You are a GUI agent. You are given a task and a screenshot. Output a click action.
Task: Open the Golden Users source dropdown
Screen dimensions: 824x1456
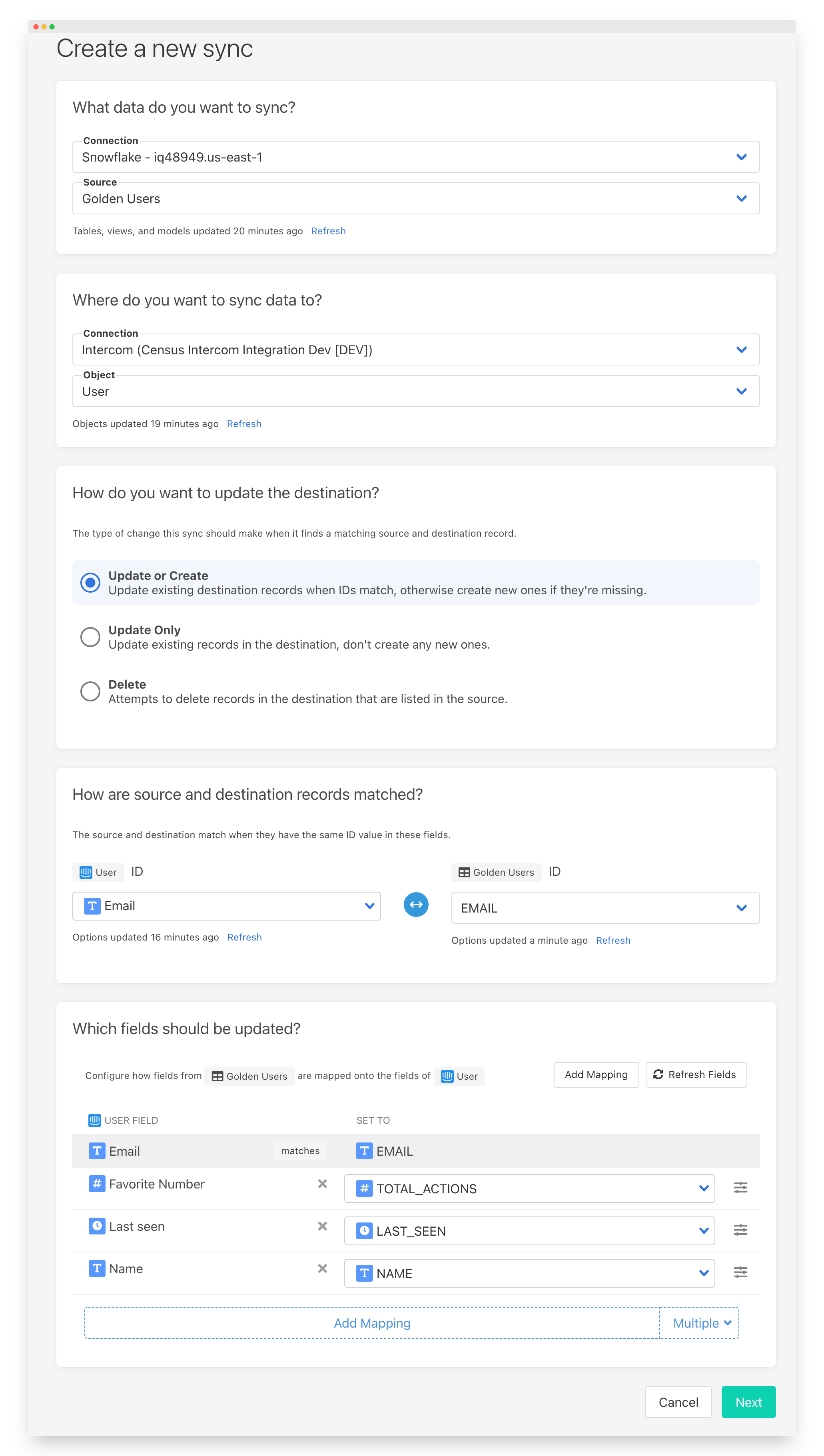[x=415, y=199]
